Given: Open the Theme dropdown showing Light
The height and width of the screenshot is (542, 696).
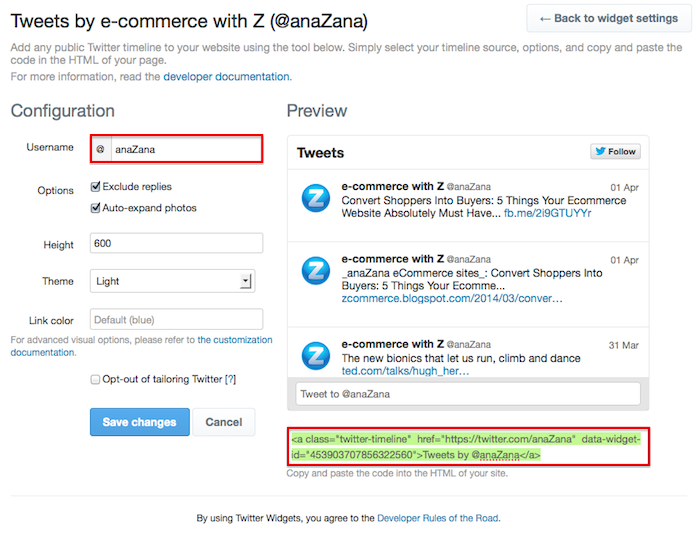Looking at the screenshot, I should 172,281.
